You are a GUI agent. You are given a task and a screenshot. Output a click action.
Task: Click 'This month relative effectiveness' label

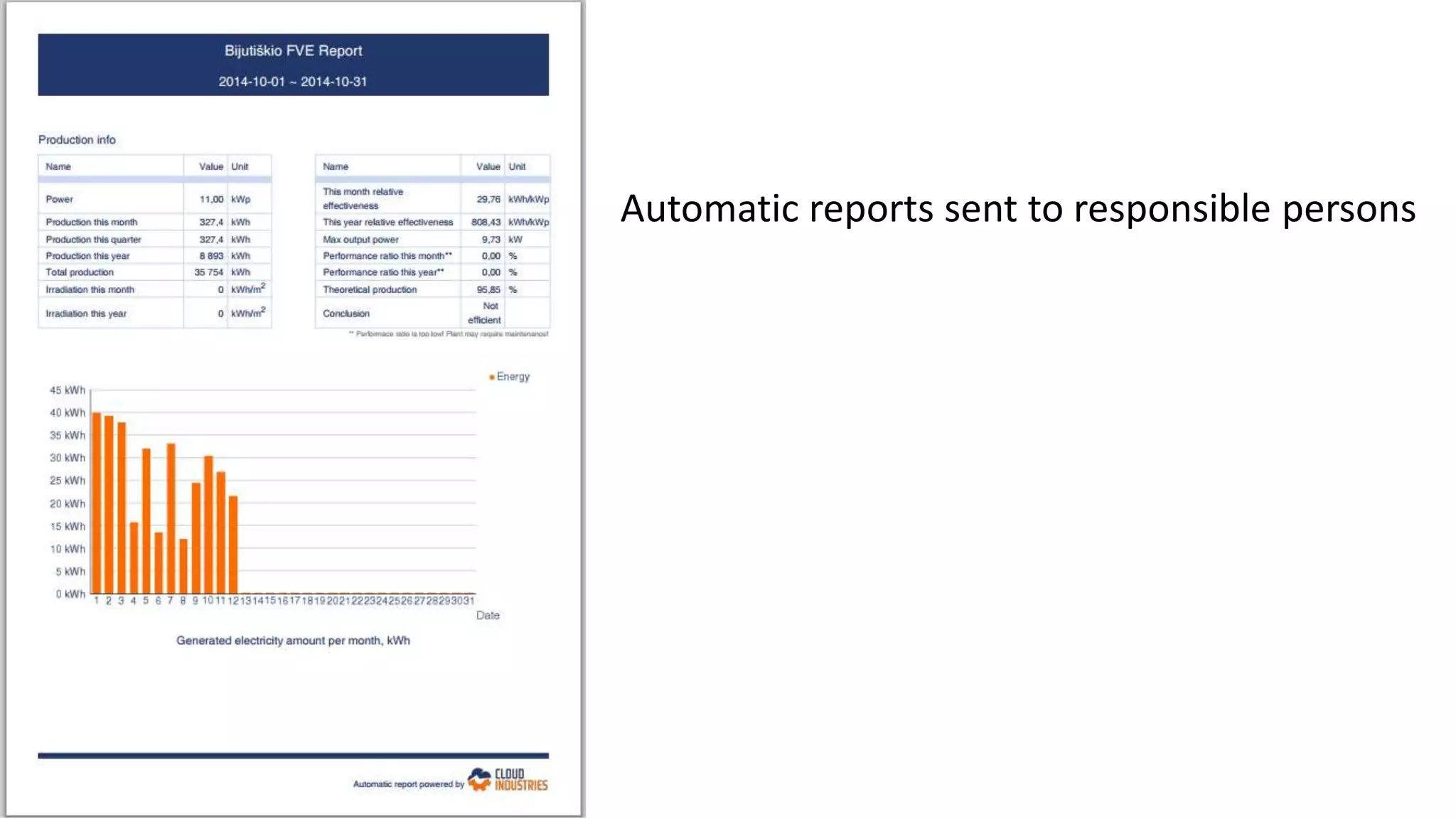pyautogui.click(x=363, y=199)
